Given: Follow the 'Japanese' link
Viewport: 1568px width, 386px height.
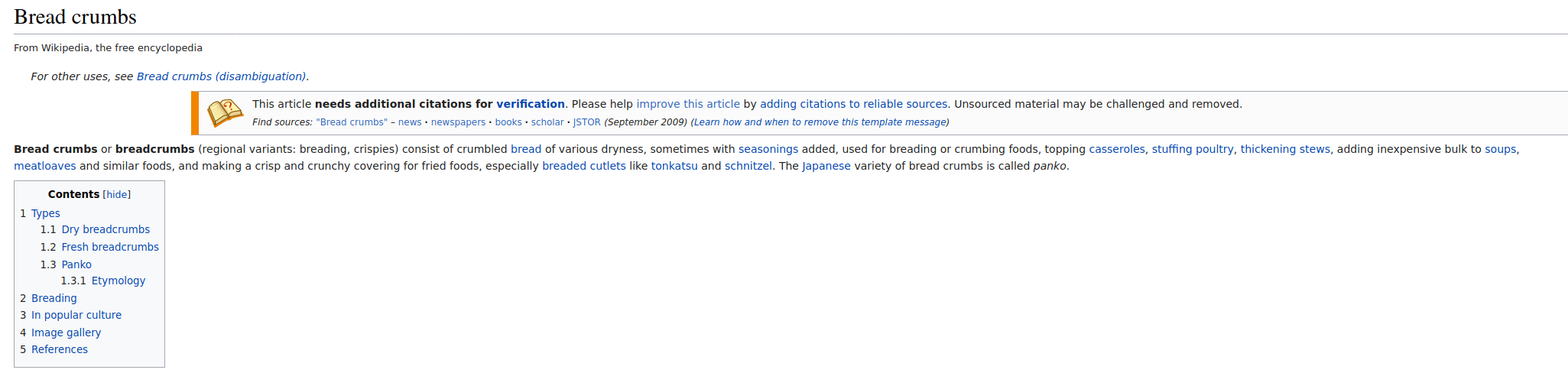Looking at the screenshot, I should point(826,166).
